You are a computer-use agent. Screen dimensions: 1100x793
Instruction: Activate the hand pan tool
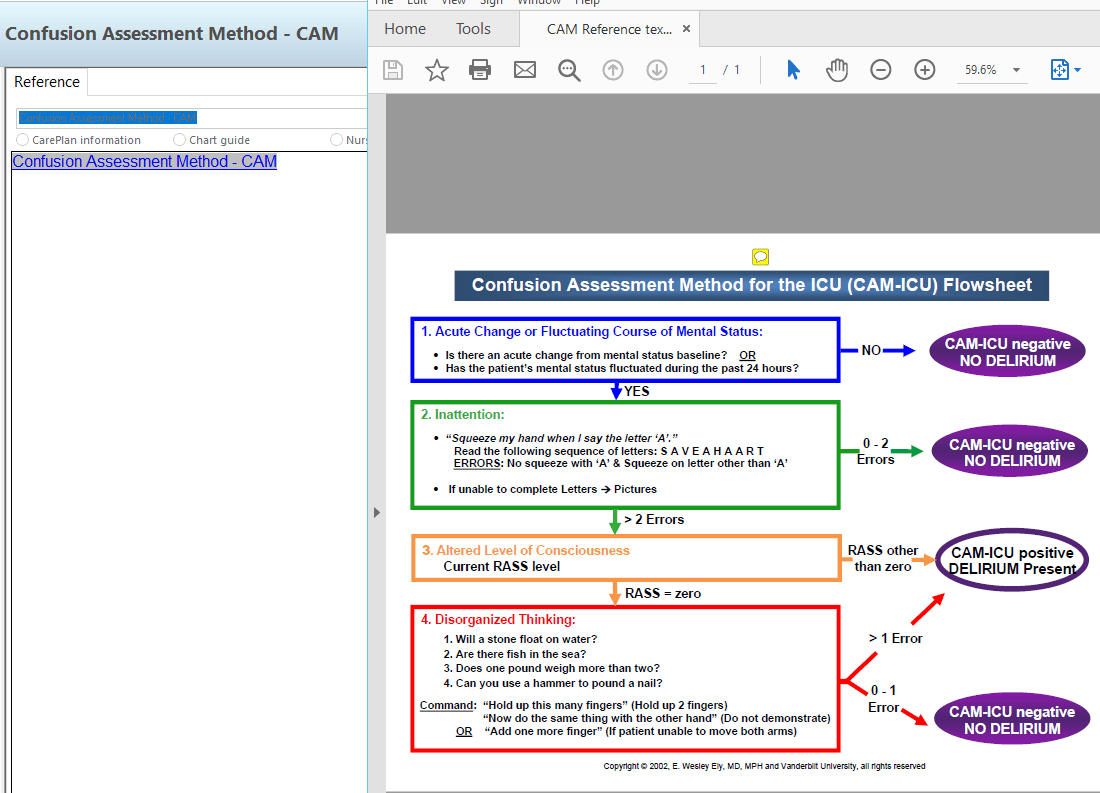click(x=837, y=70)
